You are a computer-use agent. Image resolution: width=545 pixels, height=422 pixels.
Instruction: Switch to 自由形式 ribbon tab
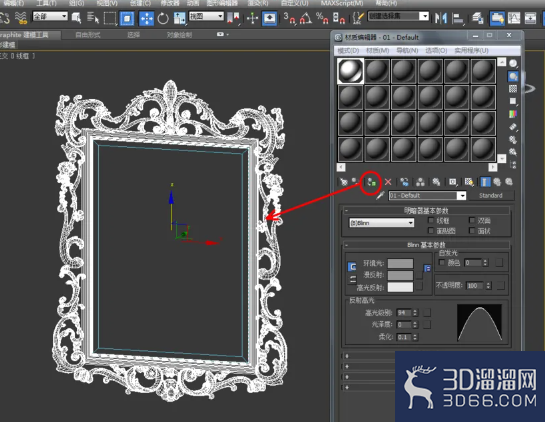(x=88, y=35)
